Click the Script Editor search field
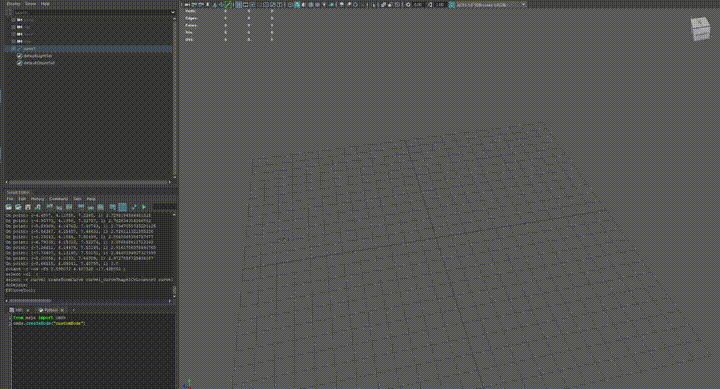Image resolution: width=720 pixels, height=389 pixels. [x=164, y=207]
